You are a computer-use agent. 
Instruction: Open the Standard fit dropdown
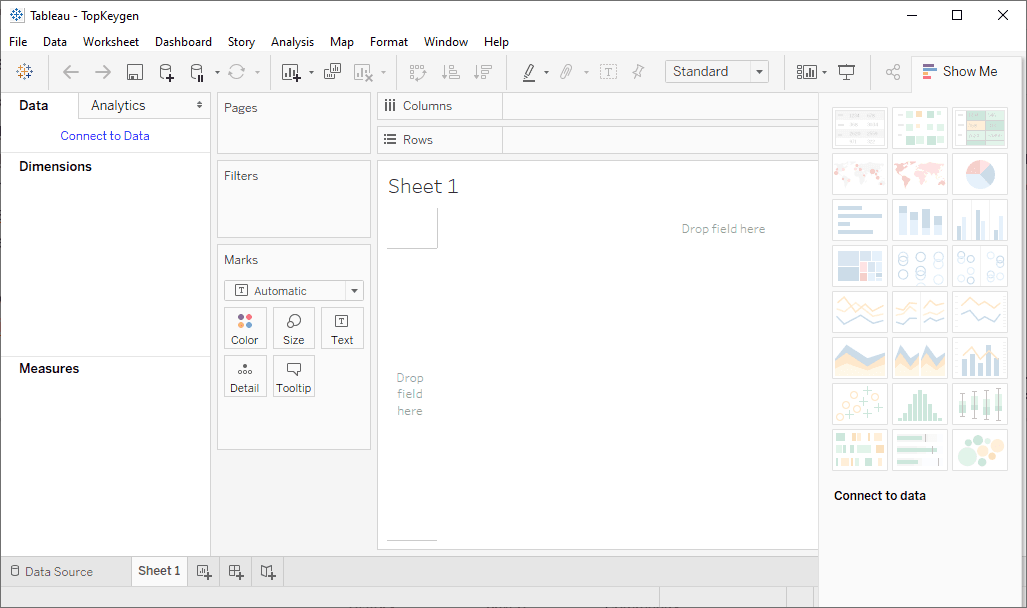758,71
